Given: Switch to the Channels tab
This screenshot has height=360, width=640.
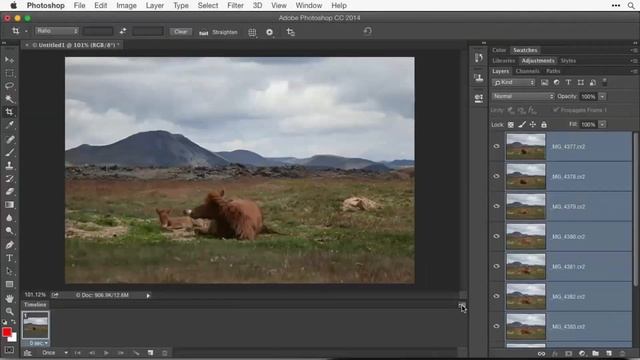Looking at the screenshot, I should tap(527, 71).
